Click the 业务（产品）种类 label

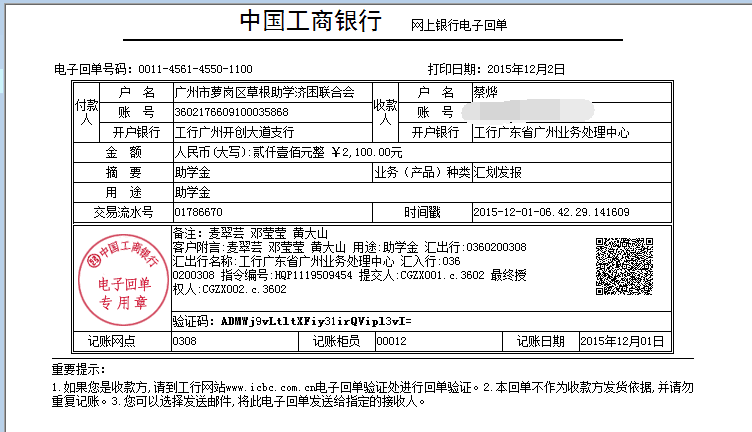(422, 173)
